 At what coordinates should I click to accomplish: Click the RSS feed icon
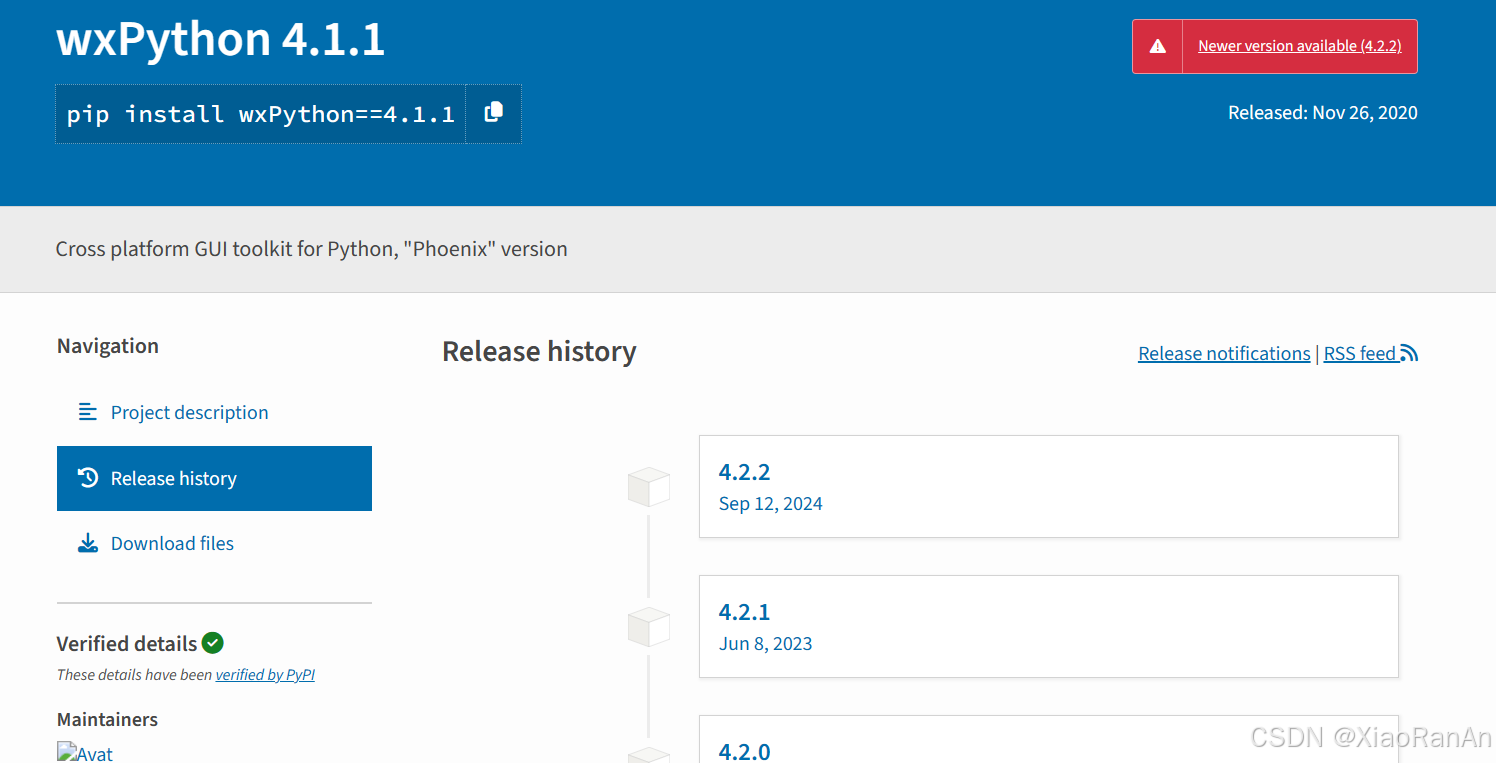(x=1408, y=353)
